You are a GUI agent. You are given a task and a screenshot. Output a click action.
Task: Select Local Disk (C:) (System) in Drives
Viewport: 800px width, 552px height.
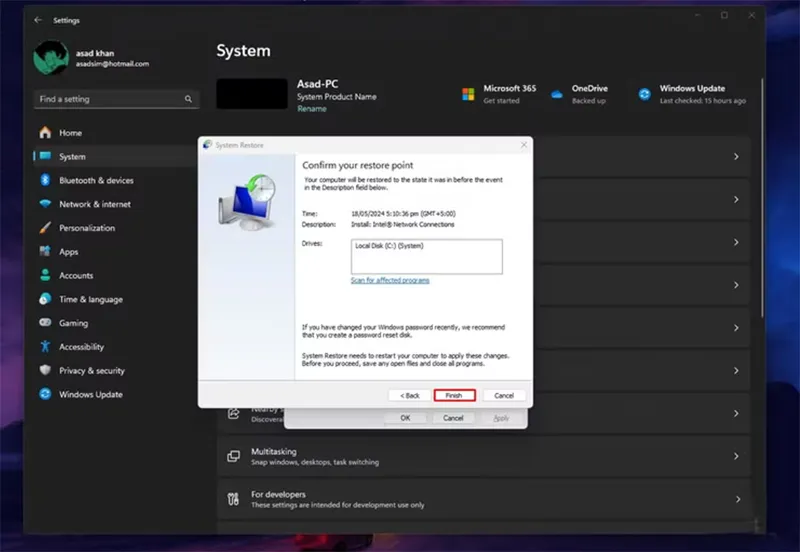(389, 246)
